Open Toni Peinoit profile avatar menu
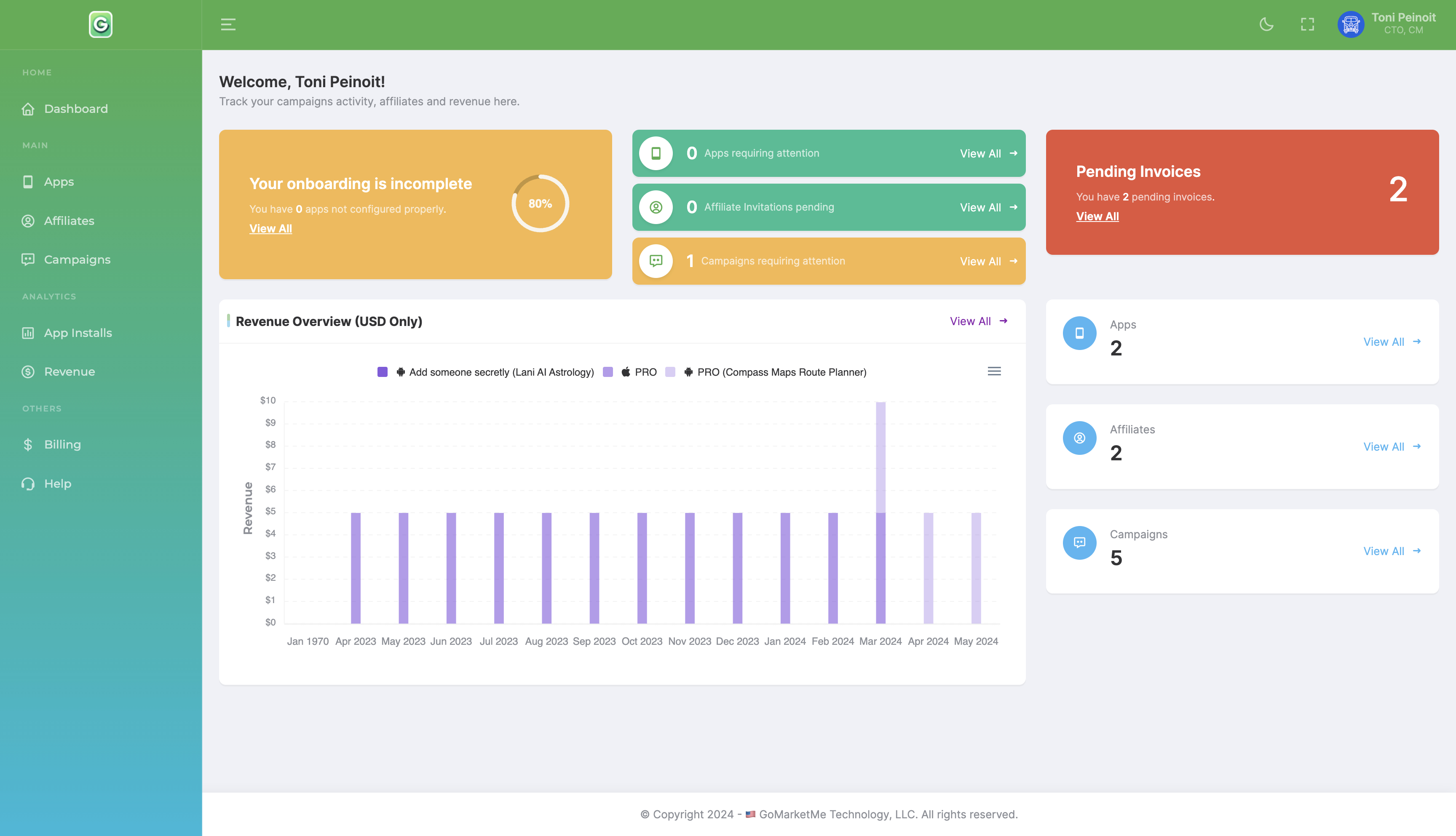 (1350, 24)
